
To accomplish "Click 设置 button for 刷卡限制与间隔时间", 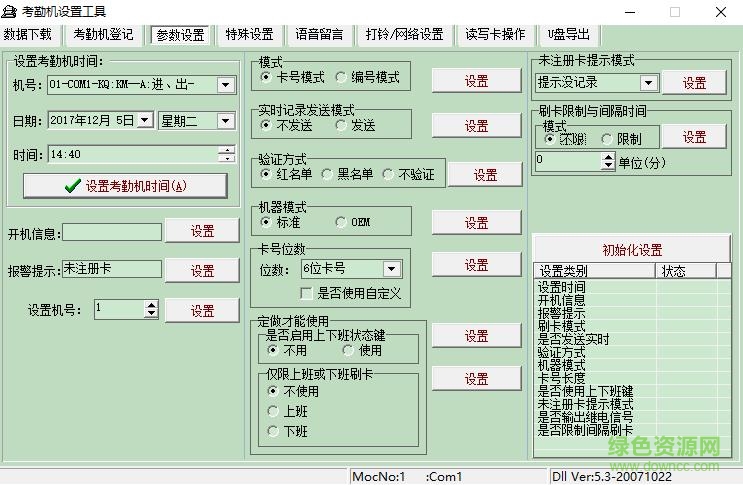I will [x=694, y=137].
